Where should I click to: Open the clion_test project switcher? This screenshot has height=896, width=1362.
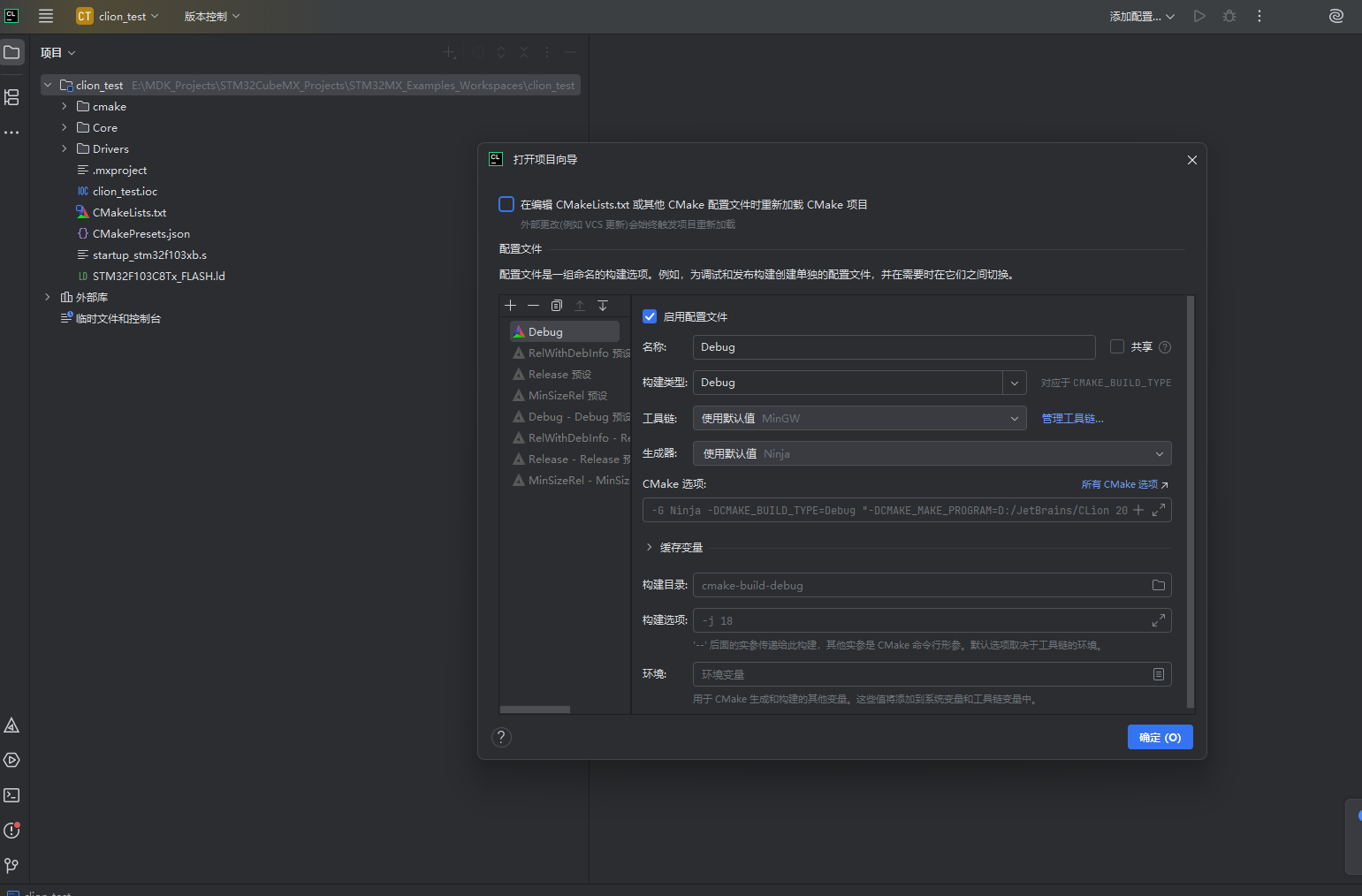point(118,16)
